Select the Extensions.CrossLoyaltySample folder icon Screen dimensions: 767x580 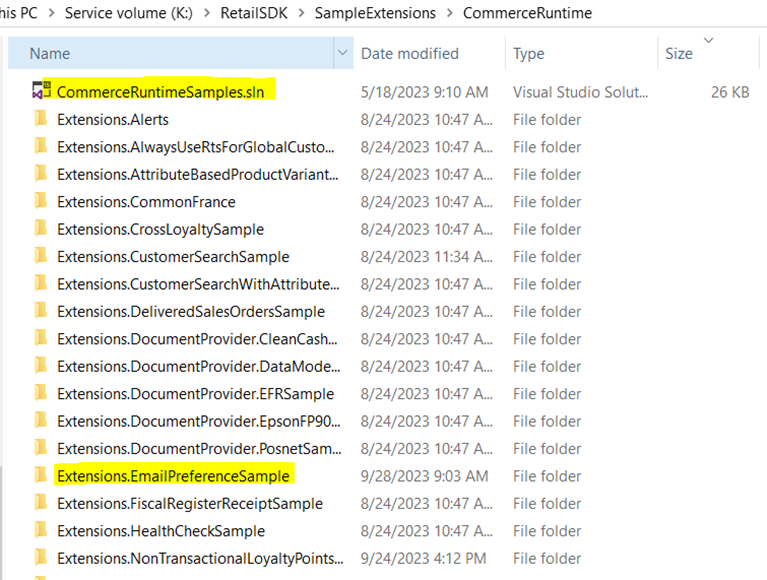point(41,228)
